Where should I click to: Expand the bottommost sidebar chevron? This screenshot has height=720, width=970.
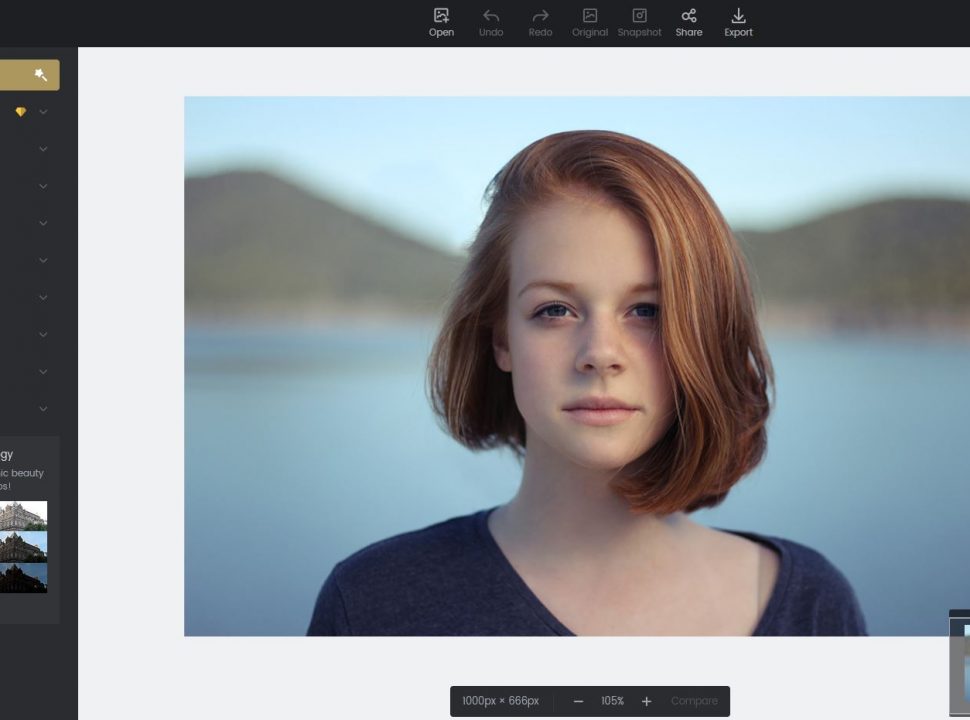(43, 409)
